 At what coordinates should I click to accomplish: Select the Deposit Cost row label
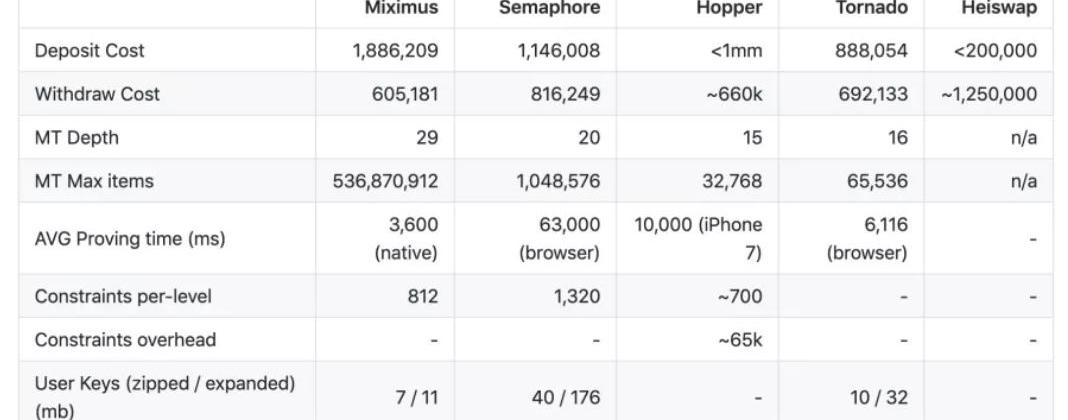coord(89,50)
